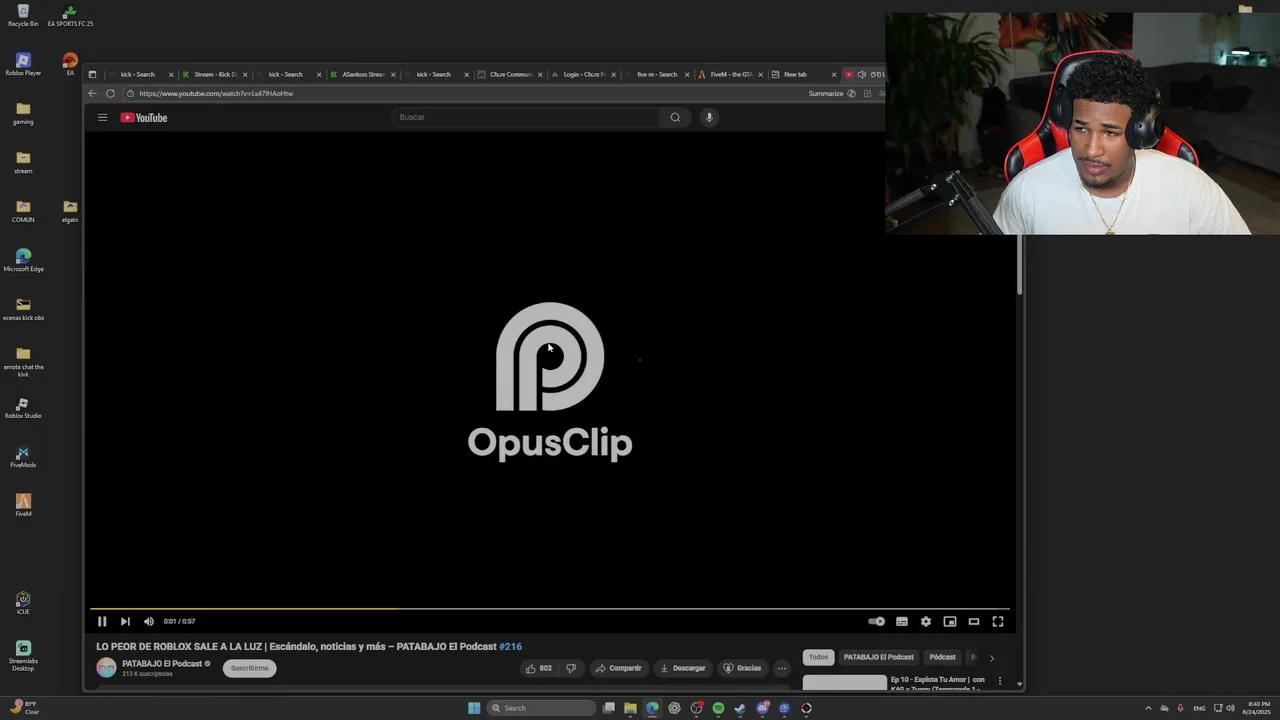Toggle theater mode view
The height and width of the screenshot is (720, 1280).
[x=974, y=621]
